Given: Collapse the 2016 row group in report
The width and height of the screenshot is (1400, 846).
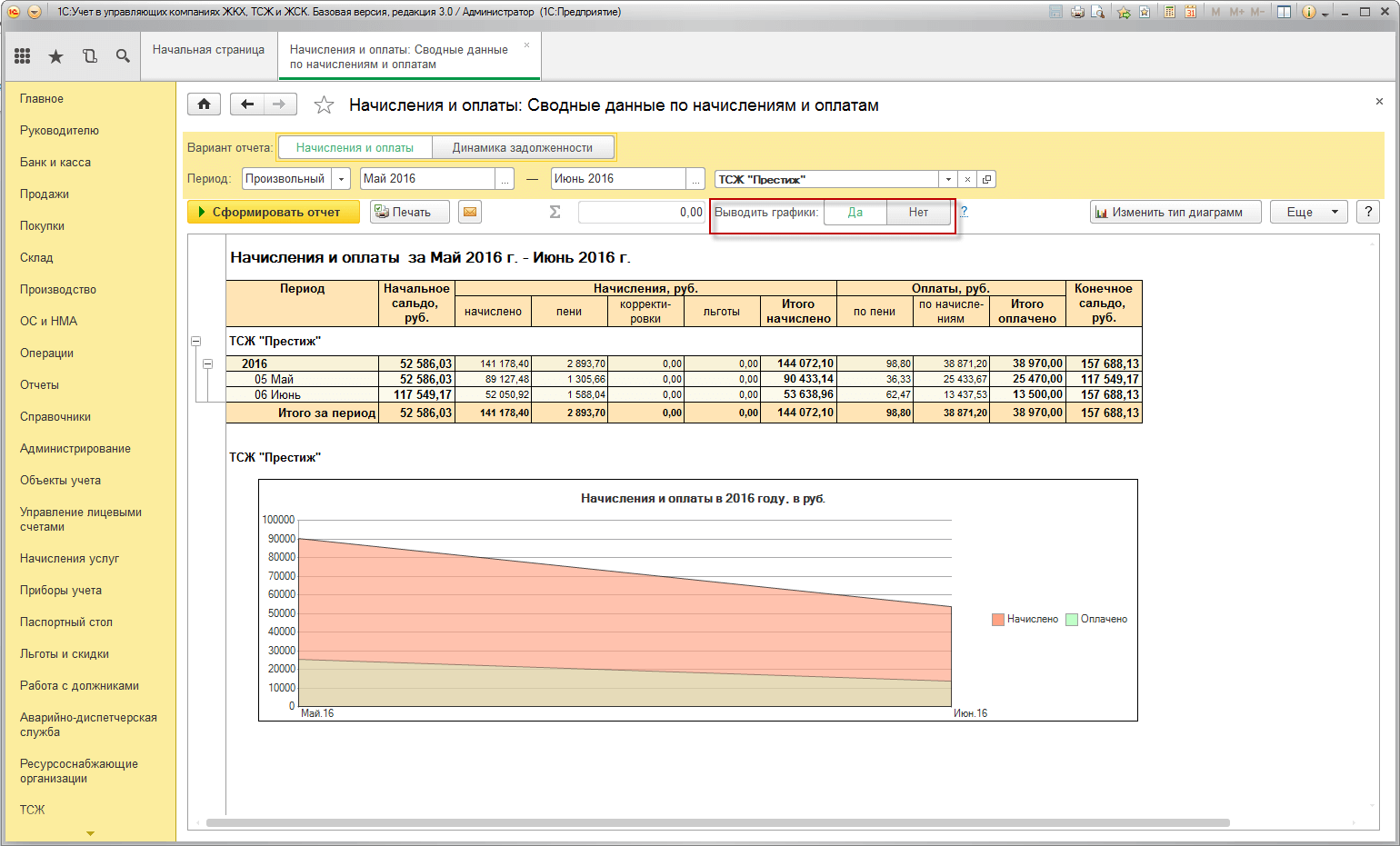Looking at the screenshot, I should [x=207, y=363].
